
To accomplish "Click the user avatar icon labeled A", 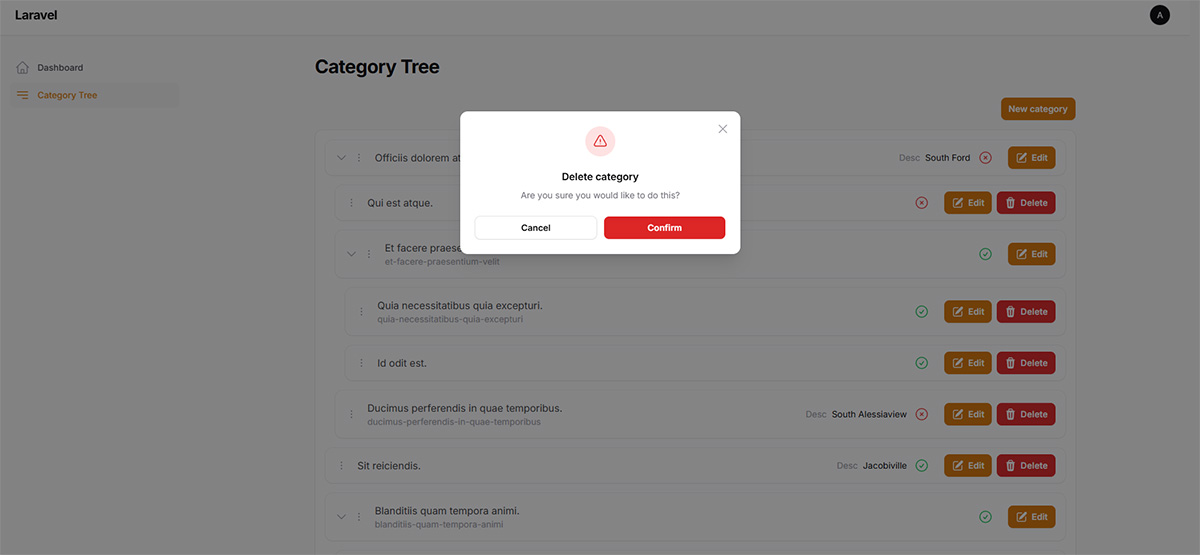I will tap(1160, 15).
